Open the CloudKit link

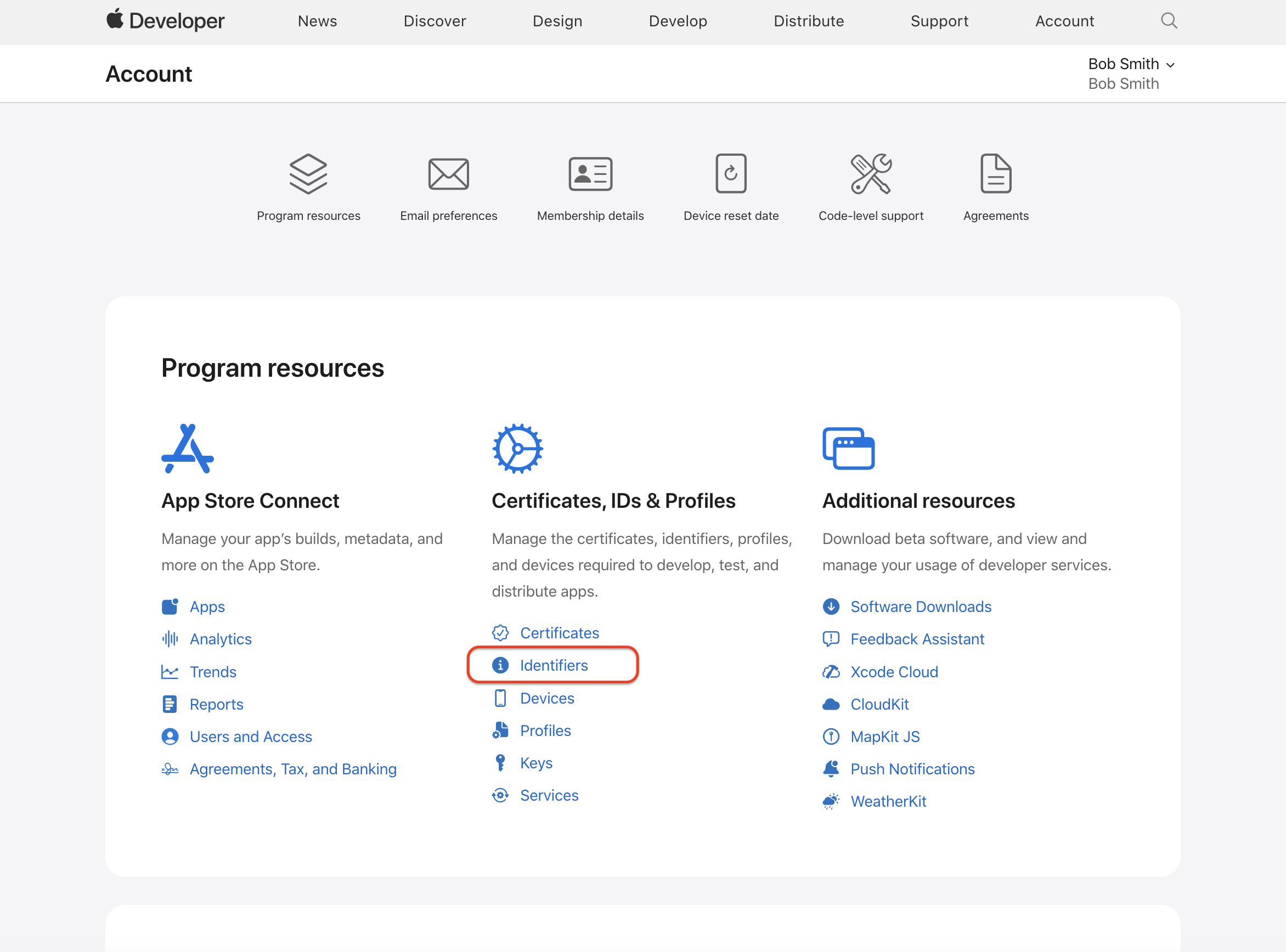click(x=879, y=704)
